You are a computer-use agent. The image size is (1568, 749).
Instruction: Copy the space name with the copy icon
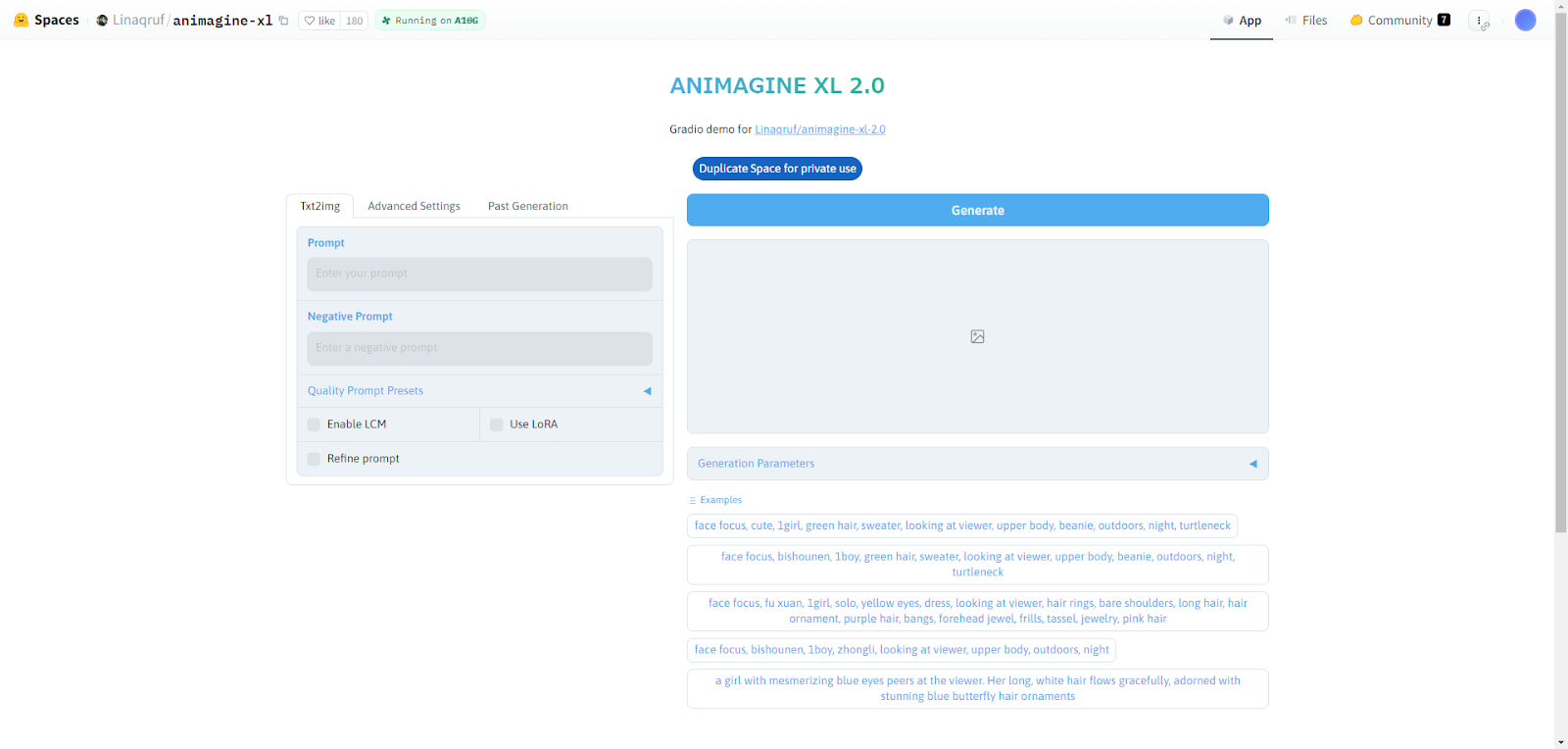point(283,21)
